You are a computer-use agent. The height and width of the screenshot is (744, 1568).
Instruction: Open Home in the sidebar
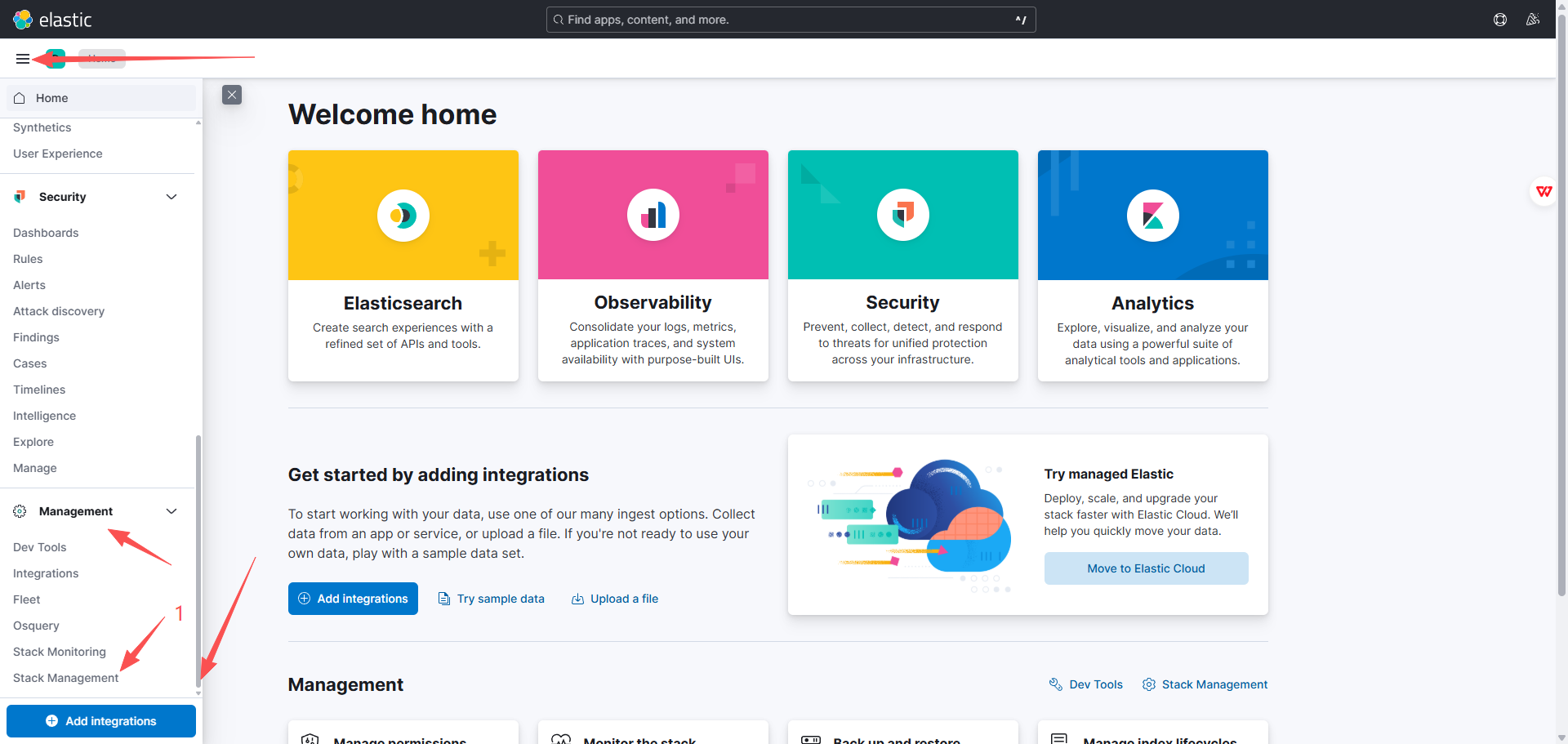tap(101, 98)
